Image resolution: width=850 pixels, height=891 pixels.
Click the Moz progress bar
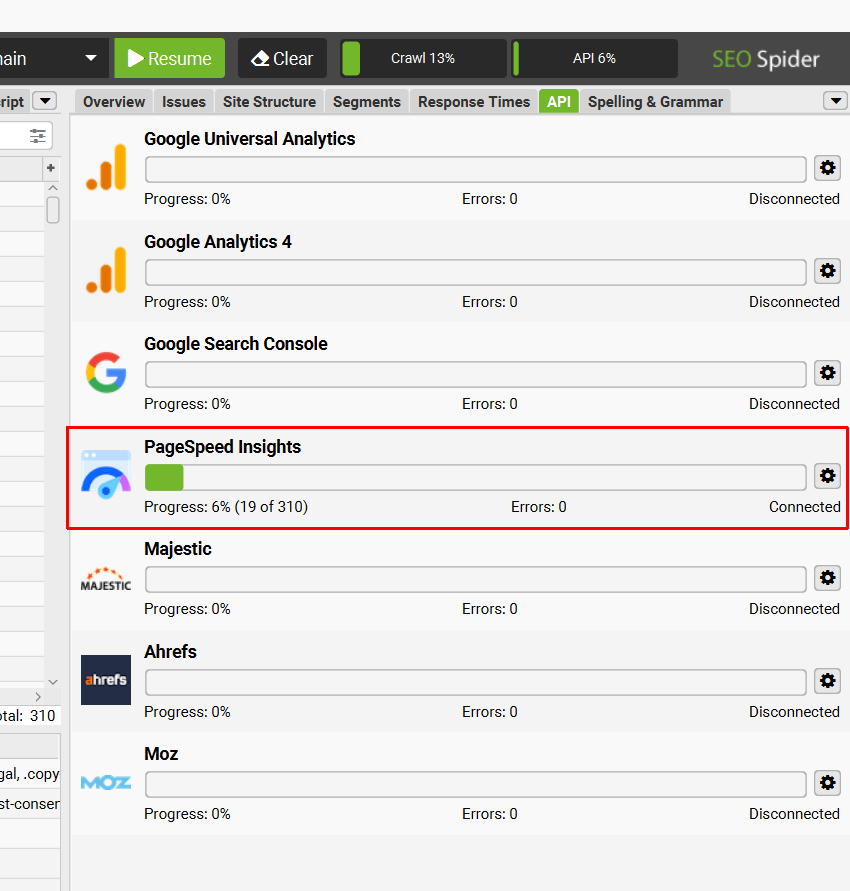[x=476, y=784]
